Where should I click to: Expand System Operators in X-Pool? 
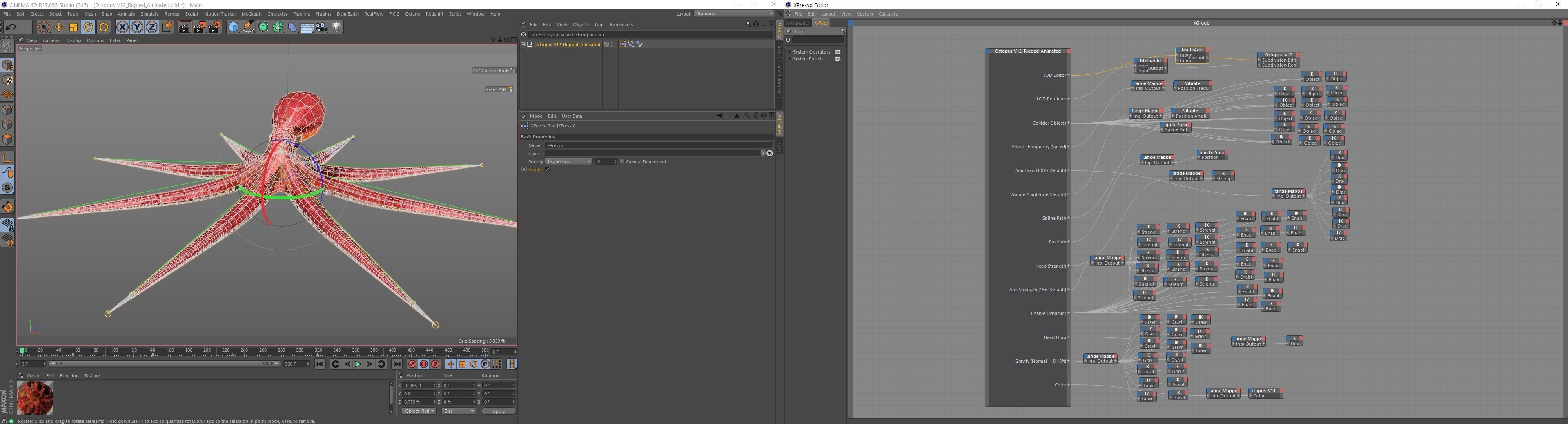point(790,52)
